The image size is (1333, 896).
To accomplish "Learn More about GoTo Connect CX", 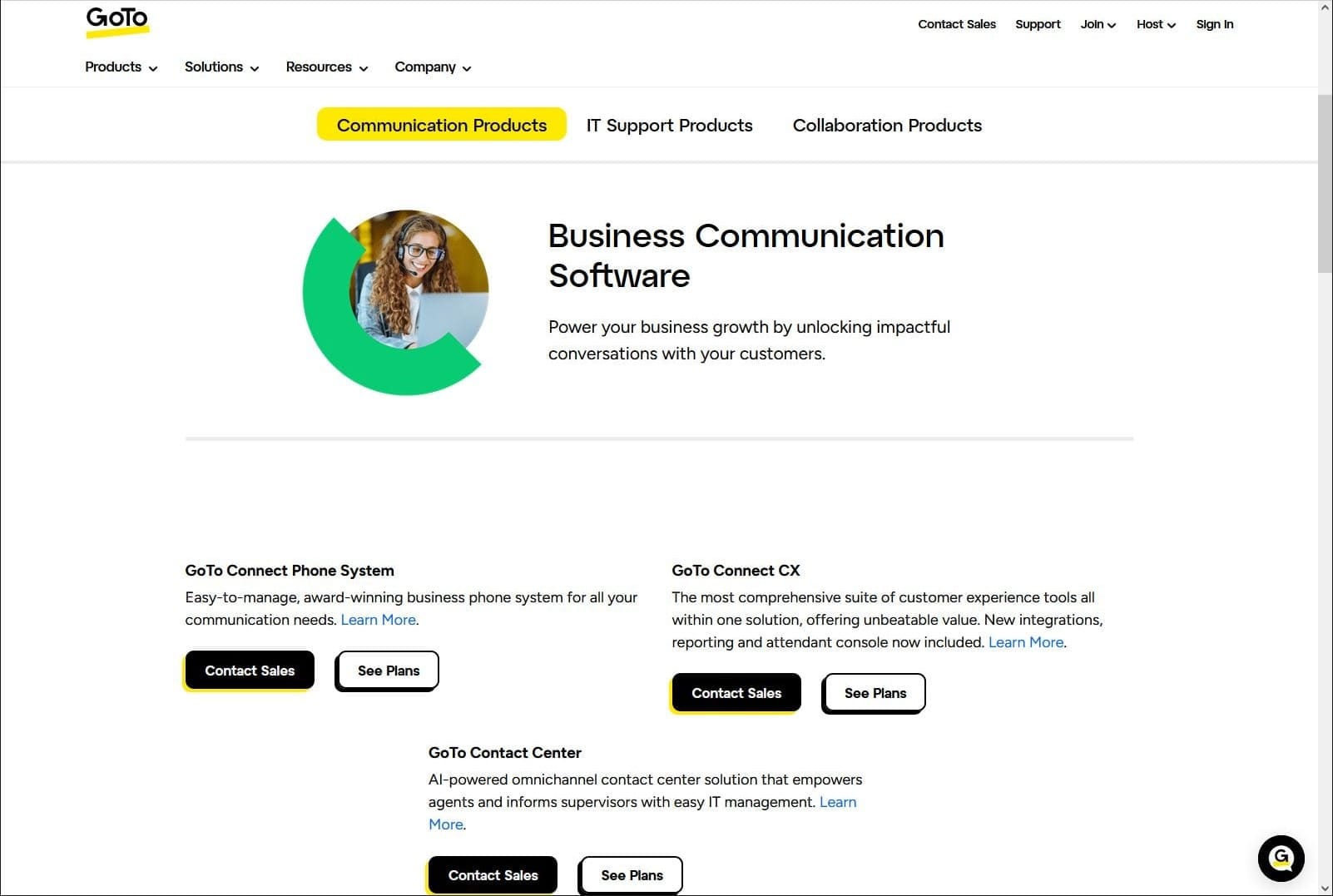I will click(x=1026, y=642).
